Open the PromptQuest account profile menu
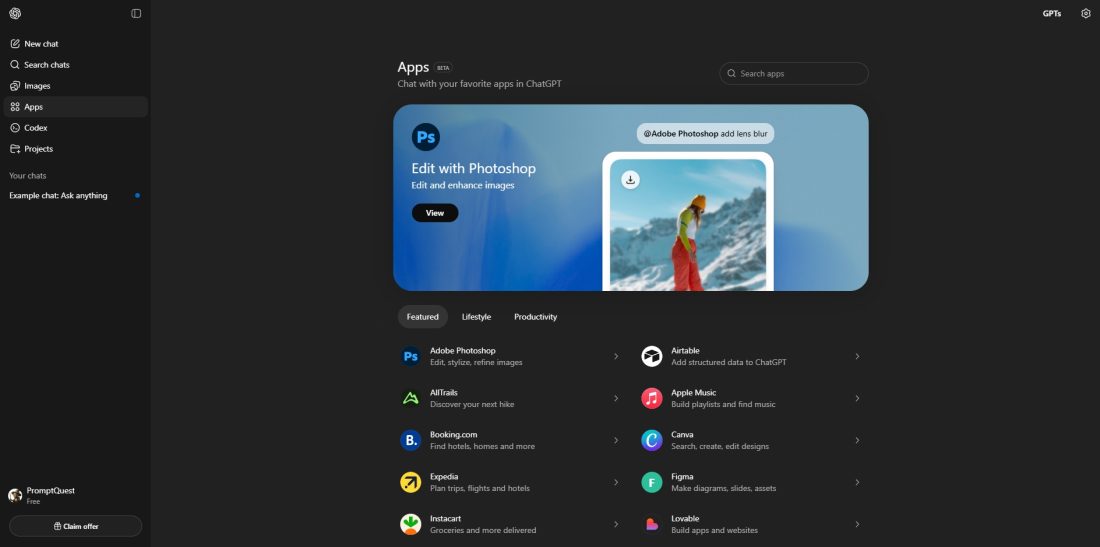 (50, 495)
